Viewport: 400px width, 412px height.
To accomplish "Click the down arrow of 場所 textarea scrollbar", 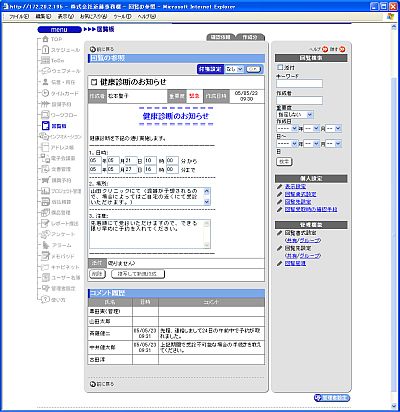I will click(x=207, y=202).
